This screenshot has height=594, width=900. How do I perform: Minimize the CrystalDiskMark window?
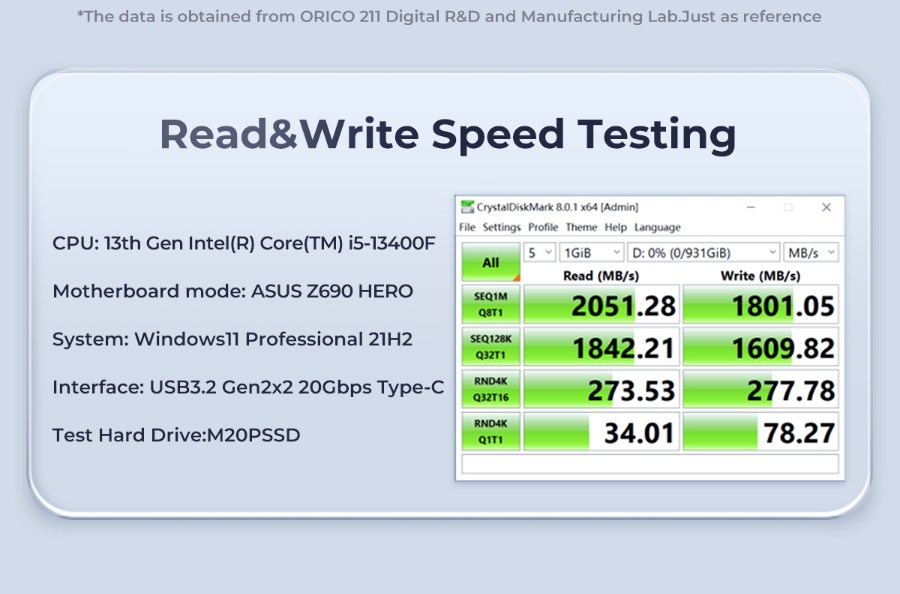pos(749,207)
